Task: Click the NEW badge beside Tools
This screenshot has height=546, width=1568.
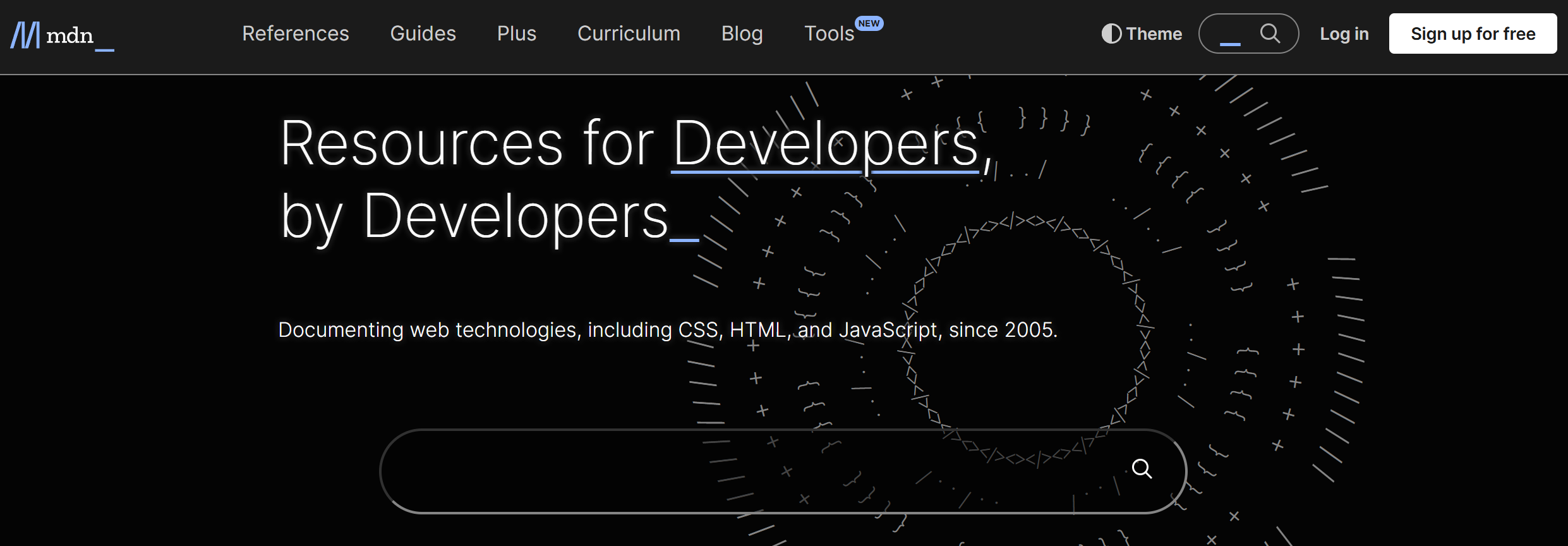Action: coord(869,23)
